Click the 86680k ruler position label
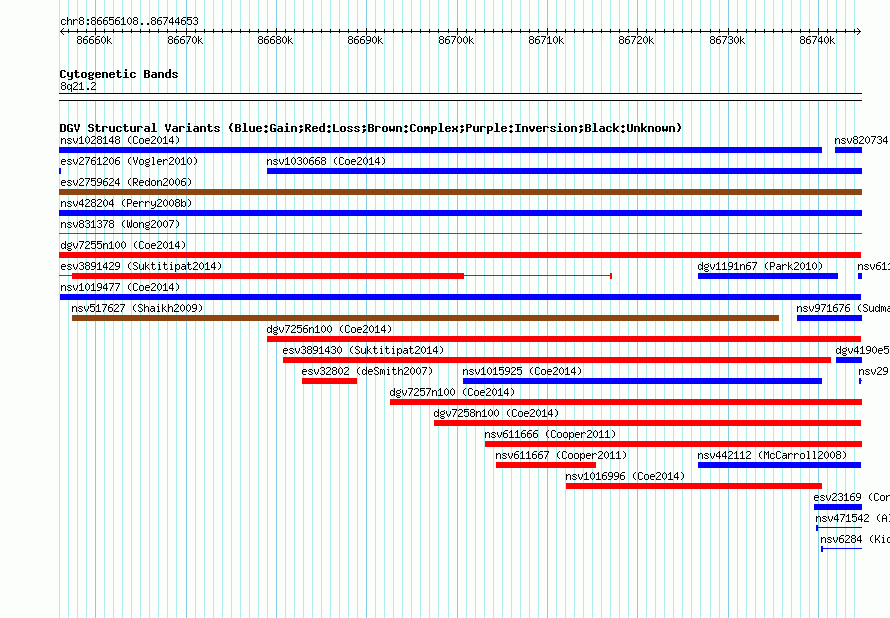Viewport: 890px width, 618px height. (275, 40)
